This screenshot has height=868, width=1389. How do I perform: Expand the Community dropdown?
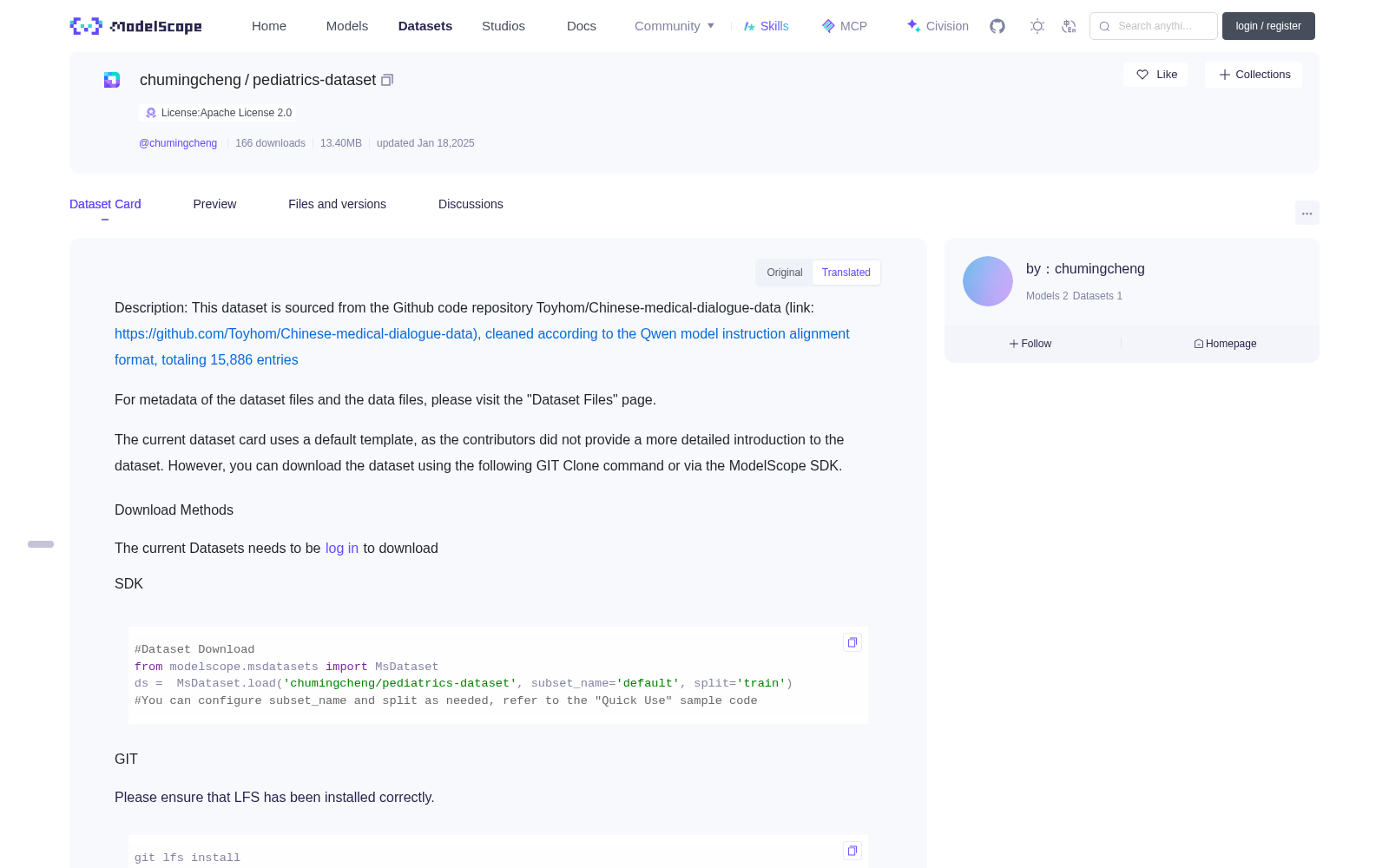point(675,26)
